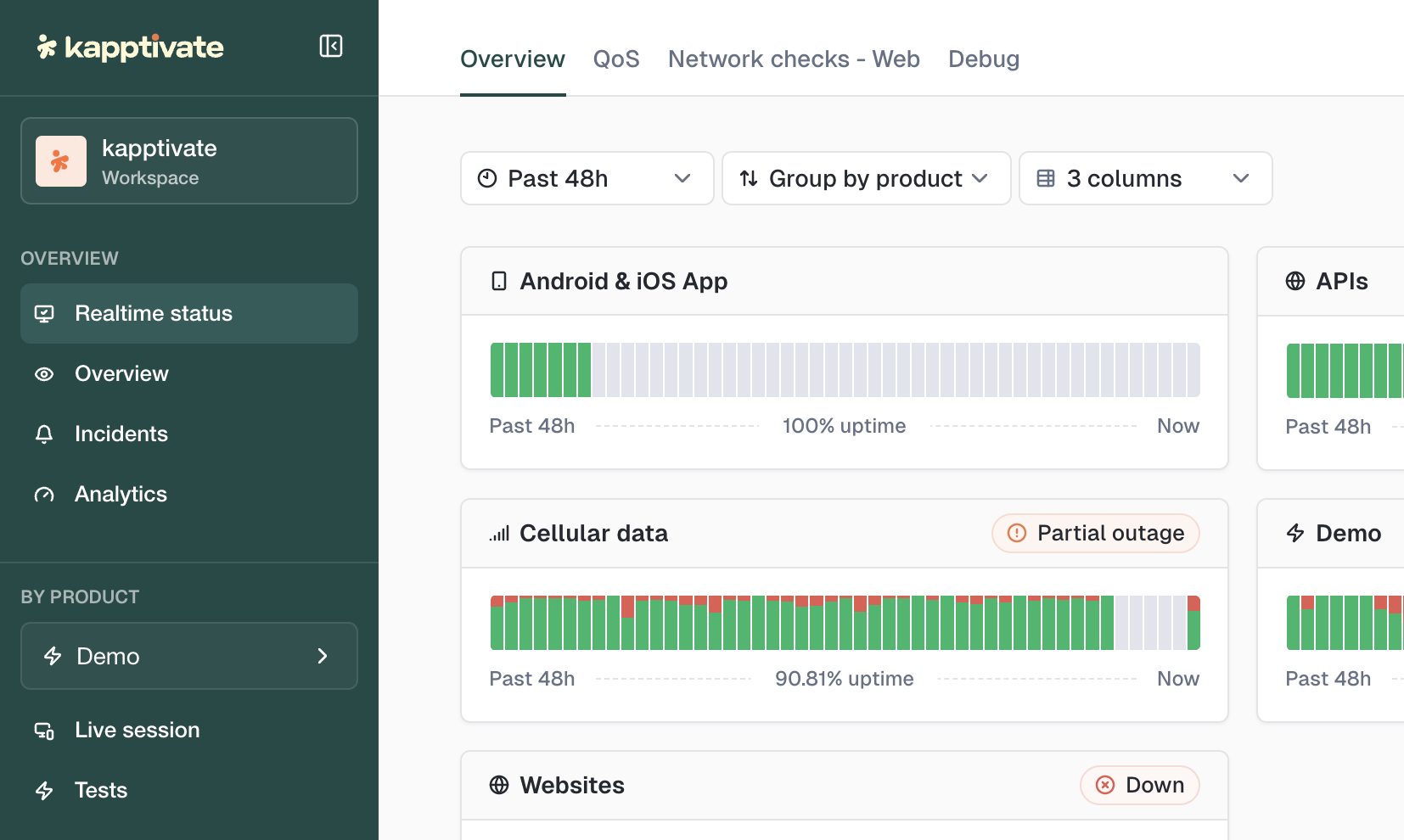The image size is (1404, 840).
Task: Open the 3 columns layout dropdown
Action: (1145, 178)
